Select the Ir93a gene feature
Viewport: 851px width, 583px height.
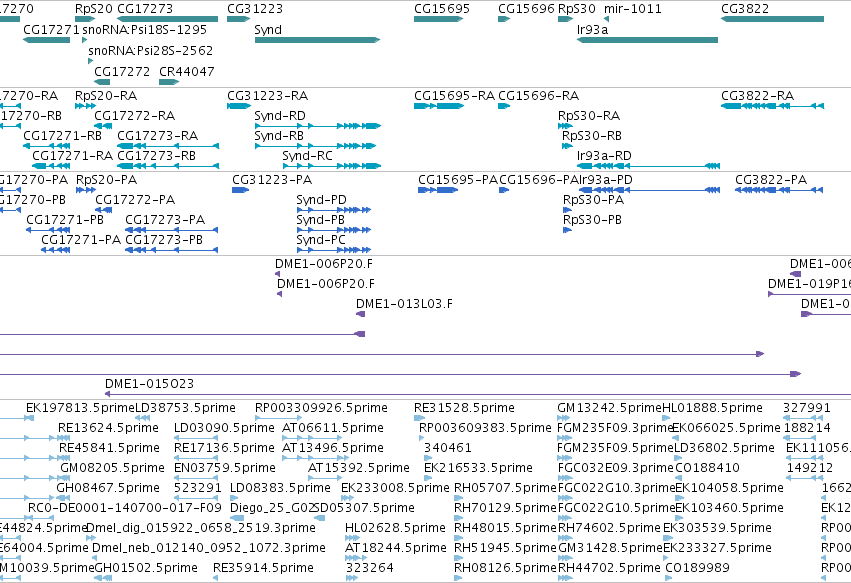pyautogui.click(x=647, y=40)
